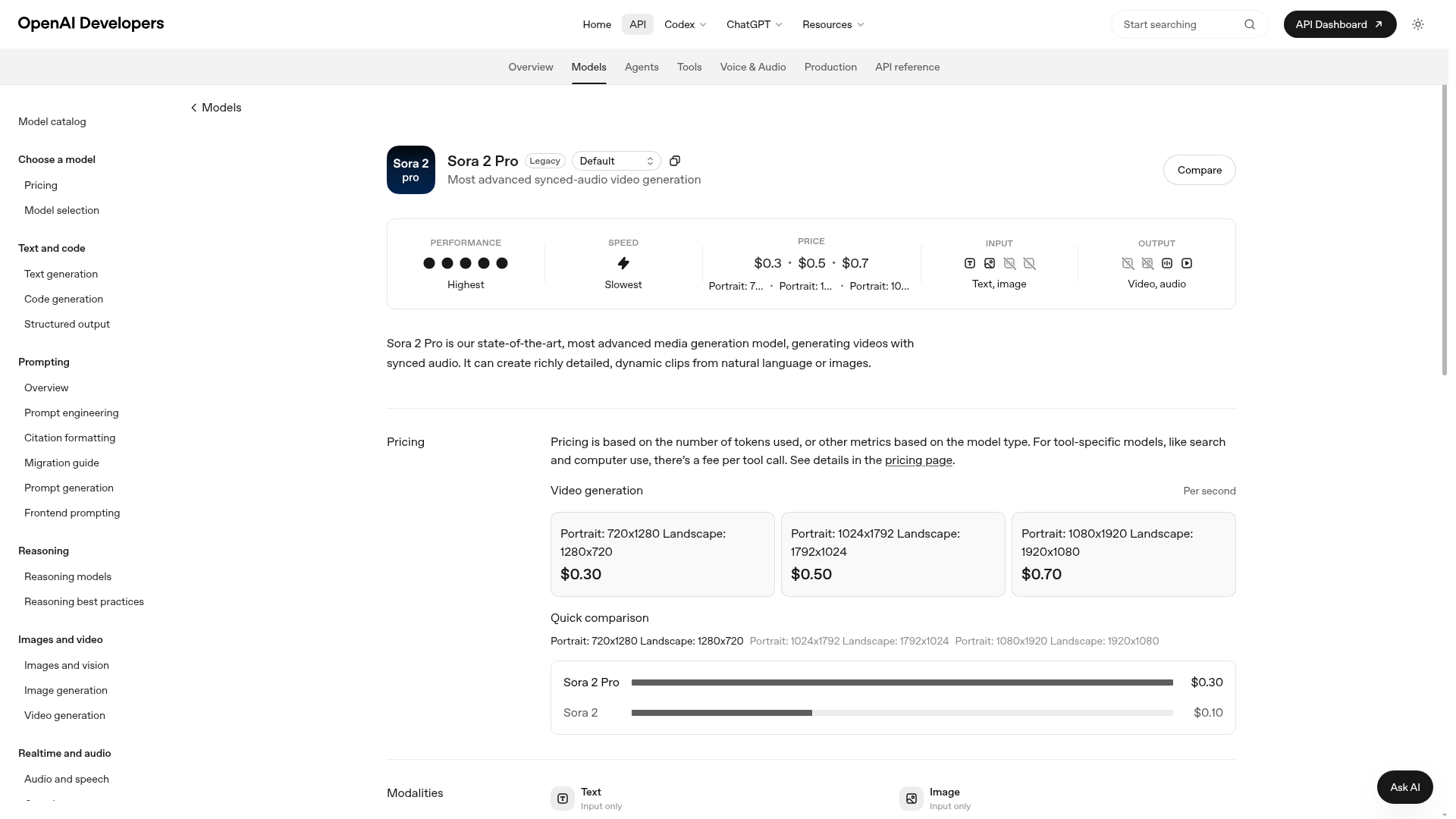Click the back chevron next to Models
This screenshot has height=819, width=1456.
coord(194,108)
